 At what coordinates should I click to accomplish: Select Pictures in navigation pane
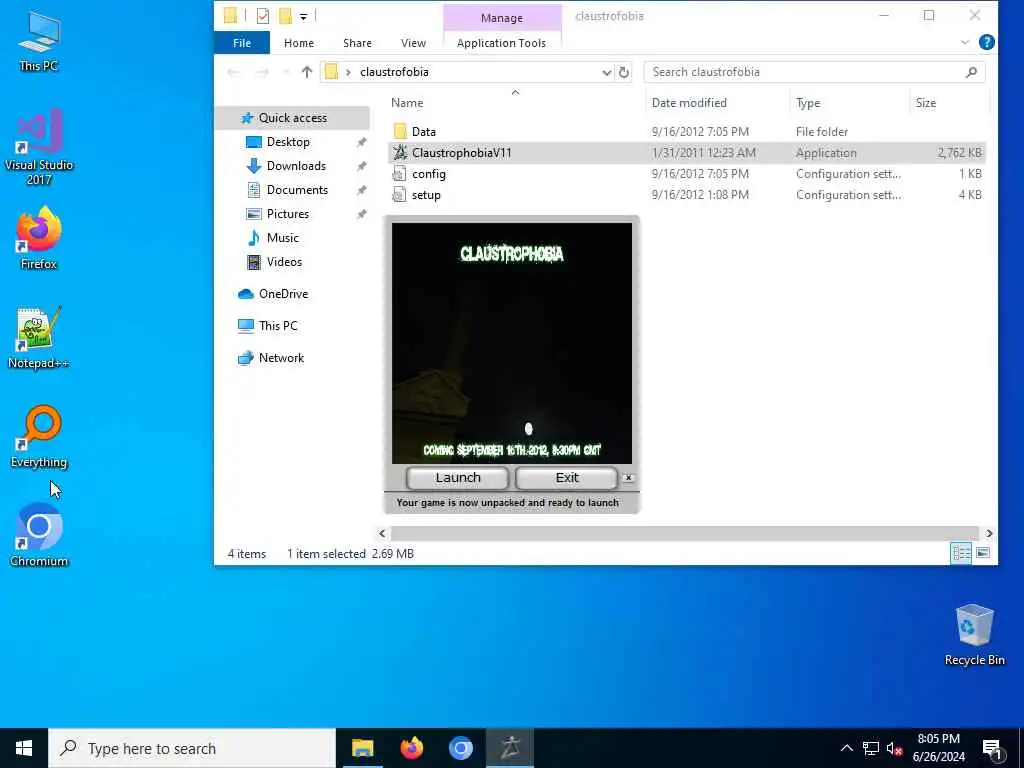(x=287, y=214)
